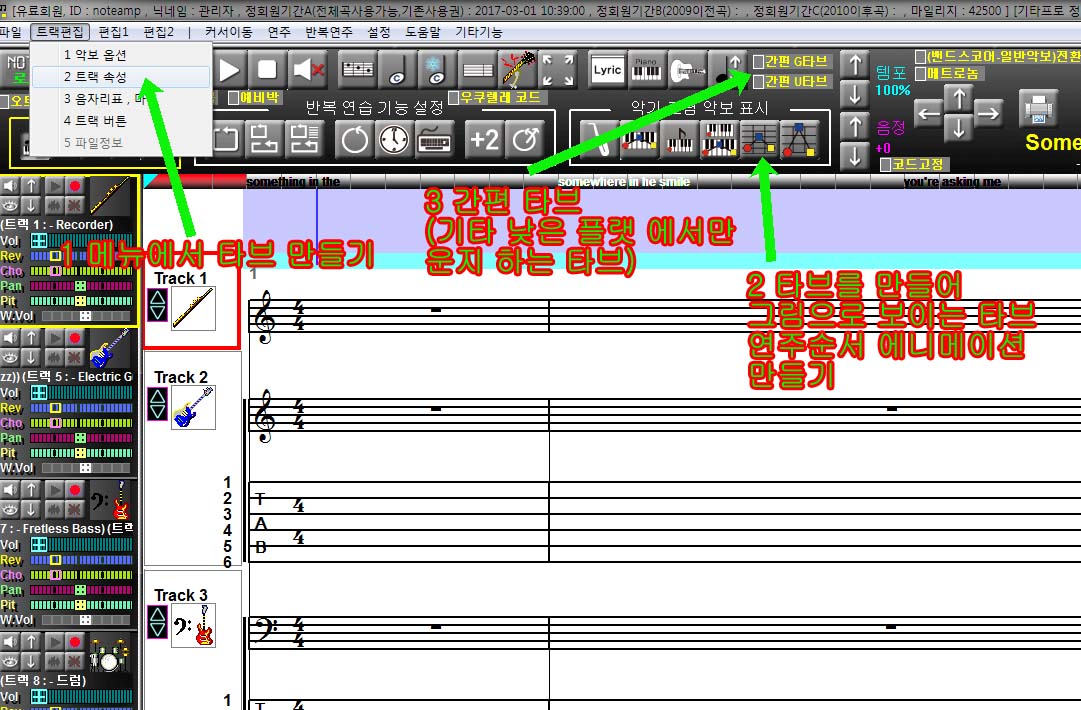Viewport: 1081px width, 710px height.
Task: Click the tempo up arrow button
Action: [856, 65]
